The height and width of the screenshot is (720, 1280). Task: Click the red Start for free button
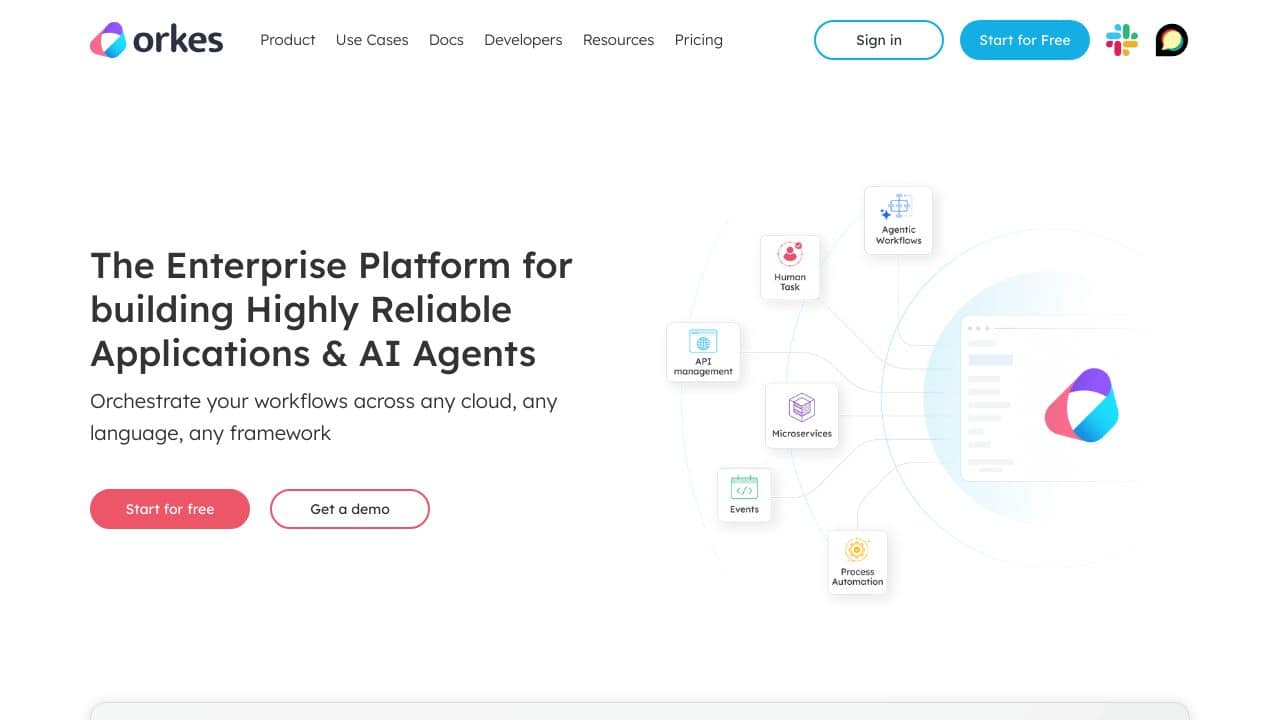tap(170, 509)
